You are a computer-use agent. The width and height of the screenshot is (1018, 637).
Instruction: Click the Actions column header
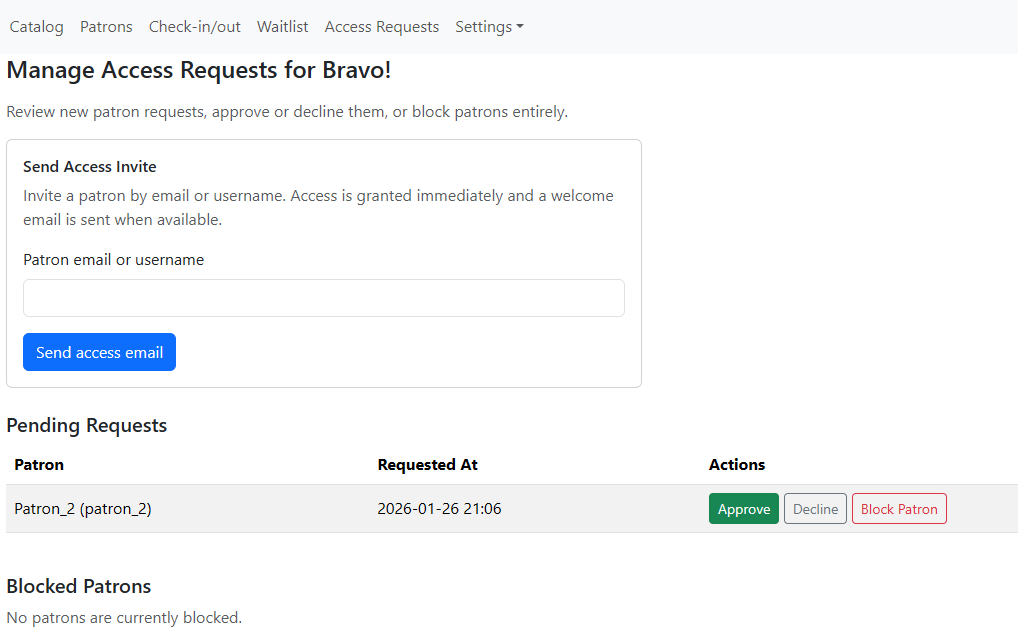(737, 465)
